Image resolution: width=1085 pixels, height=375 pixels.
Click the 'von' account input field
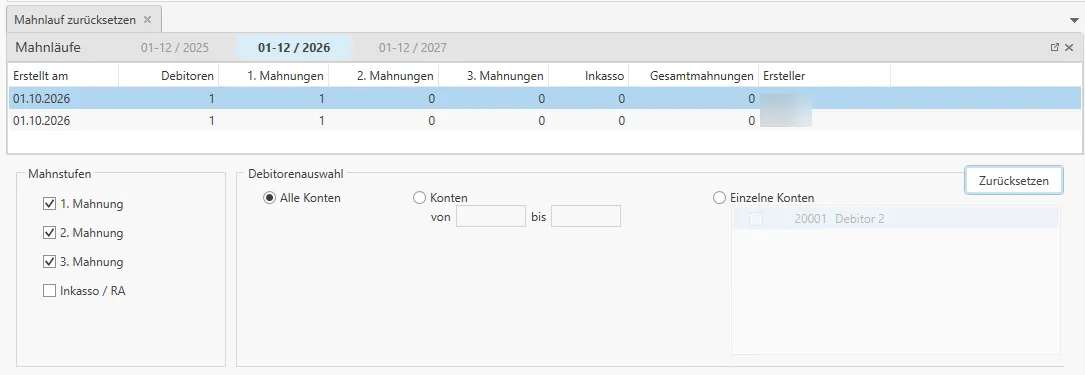click(491, 217)
